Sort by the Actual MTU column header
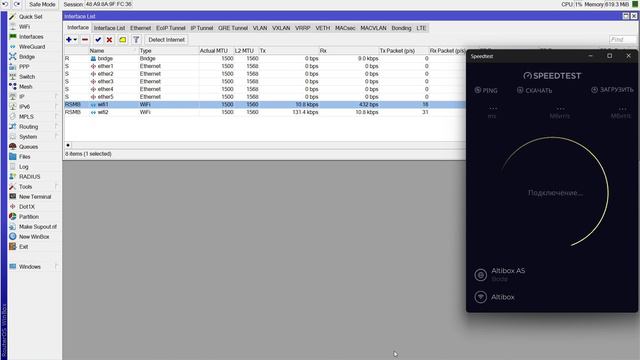The height and width of the screenshot is (360, 640). [x=216, y=51]
